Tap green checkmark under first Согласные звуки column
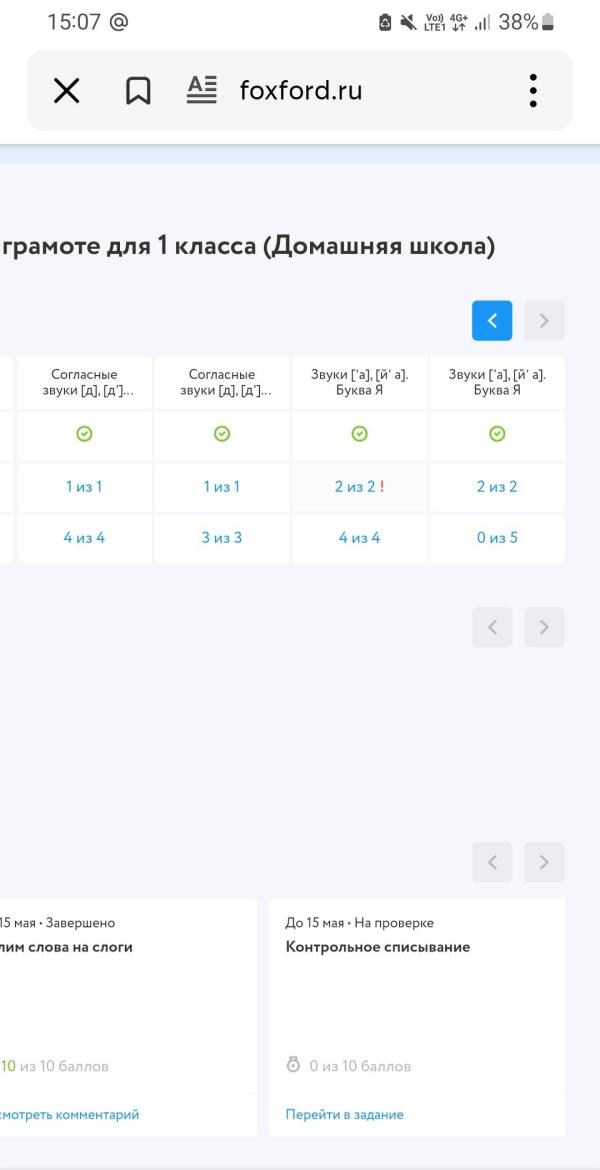This screenshot has height=1170, width=600. [x=85, y=435]
